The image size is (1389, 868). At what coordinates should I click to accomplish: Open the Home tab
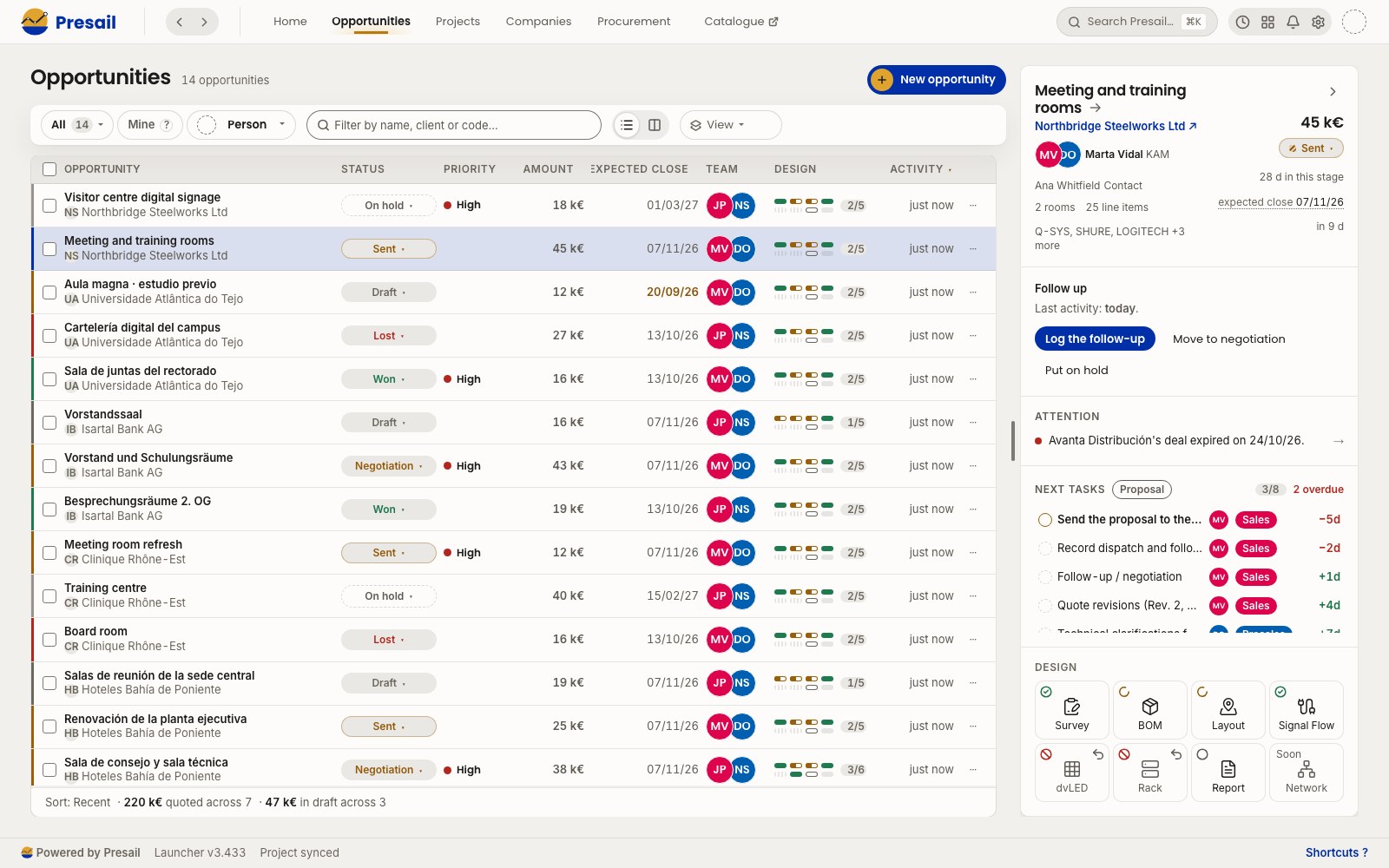tap(290, 22)
